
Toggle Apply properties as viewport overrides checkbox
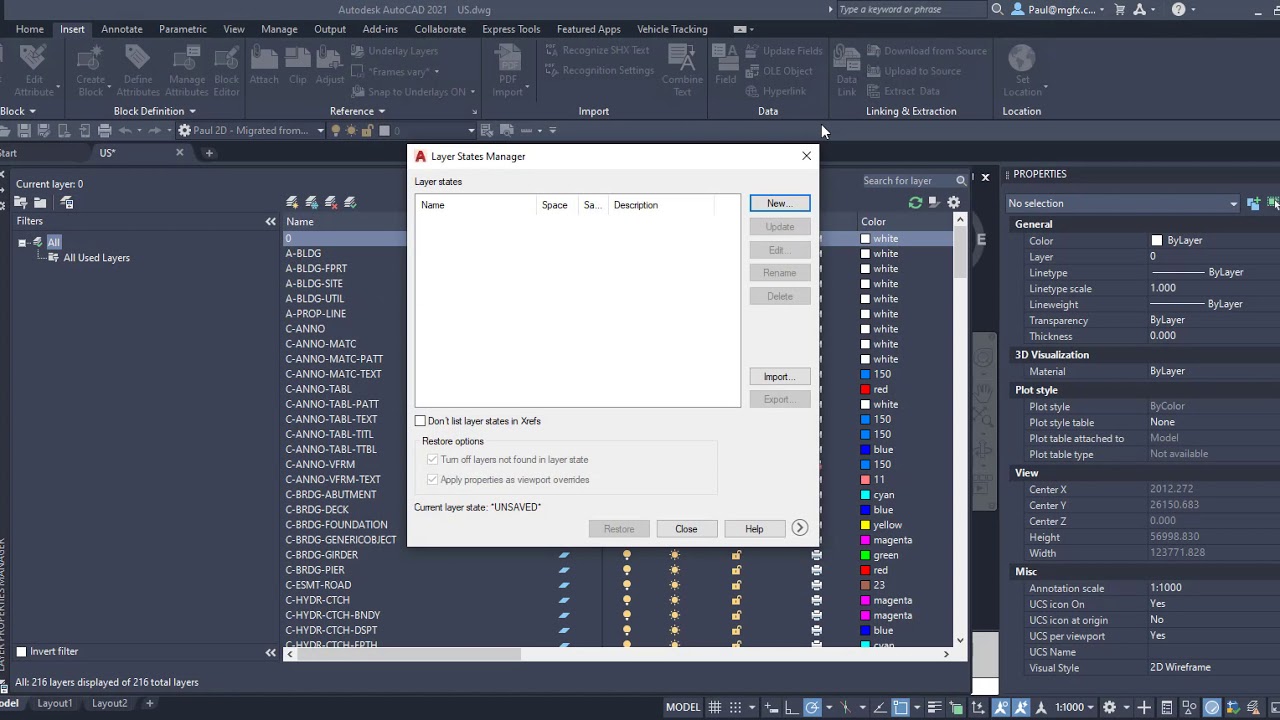pos(433,480)
